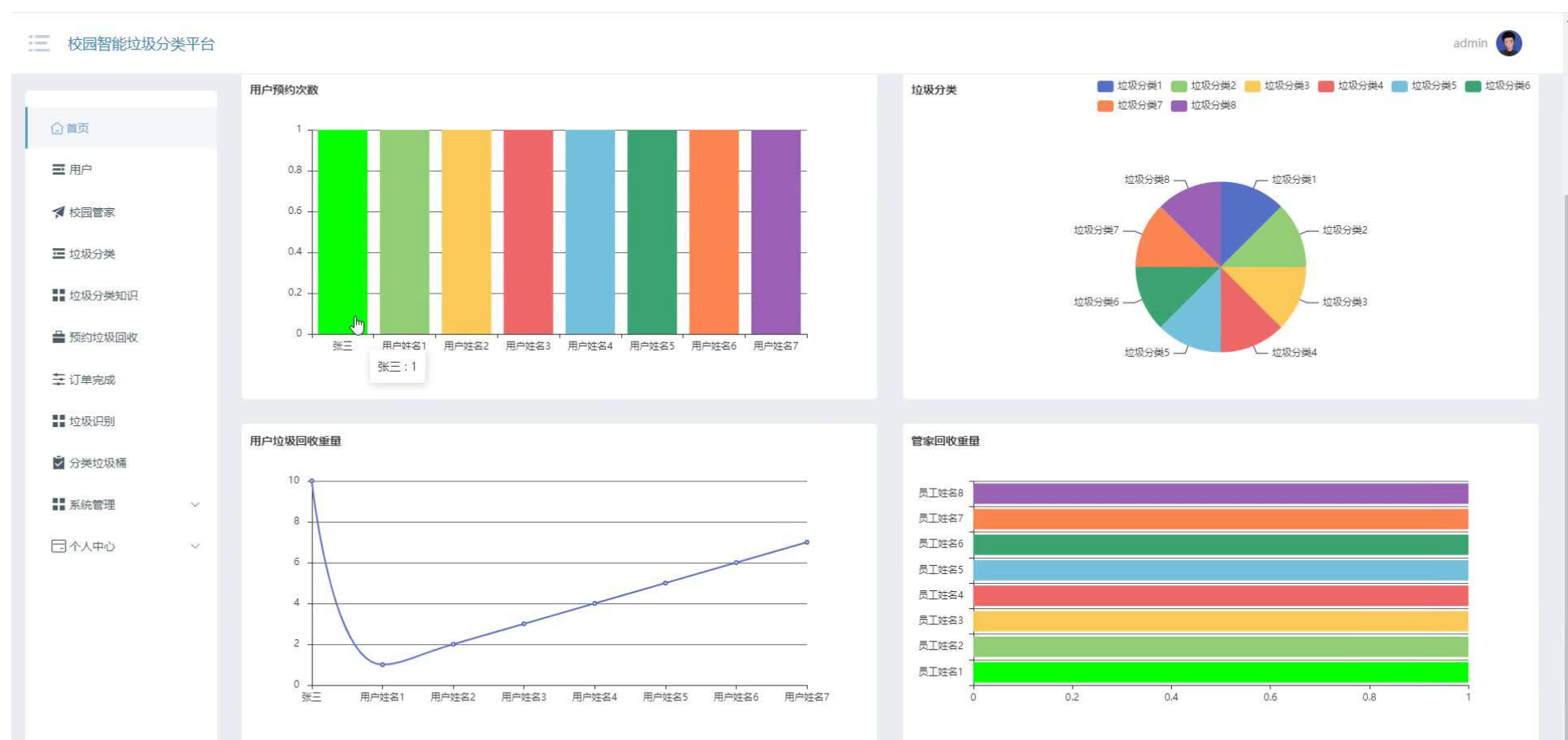Open the admin avatar picture

1509,43
